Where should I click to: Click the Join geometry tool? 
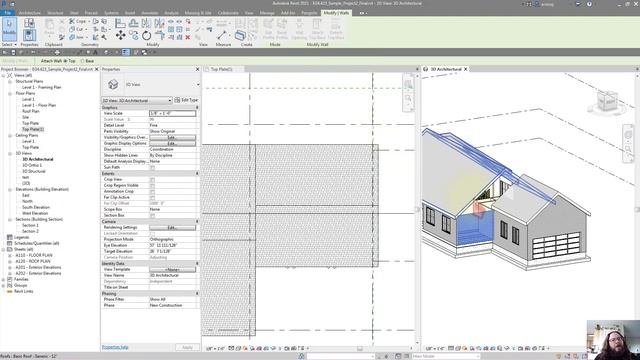[78, 37]
